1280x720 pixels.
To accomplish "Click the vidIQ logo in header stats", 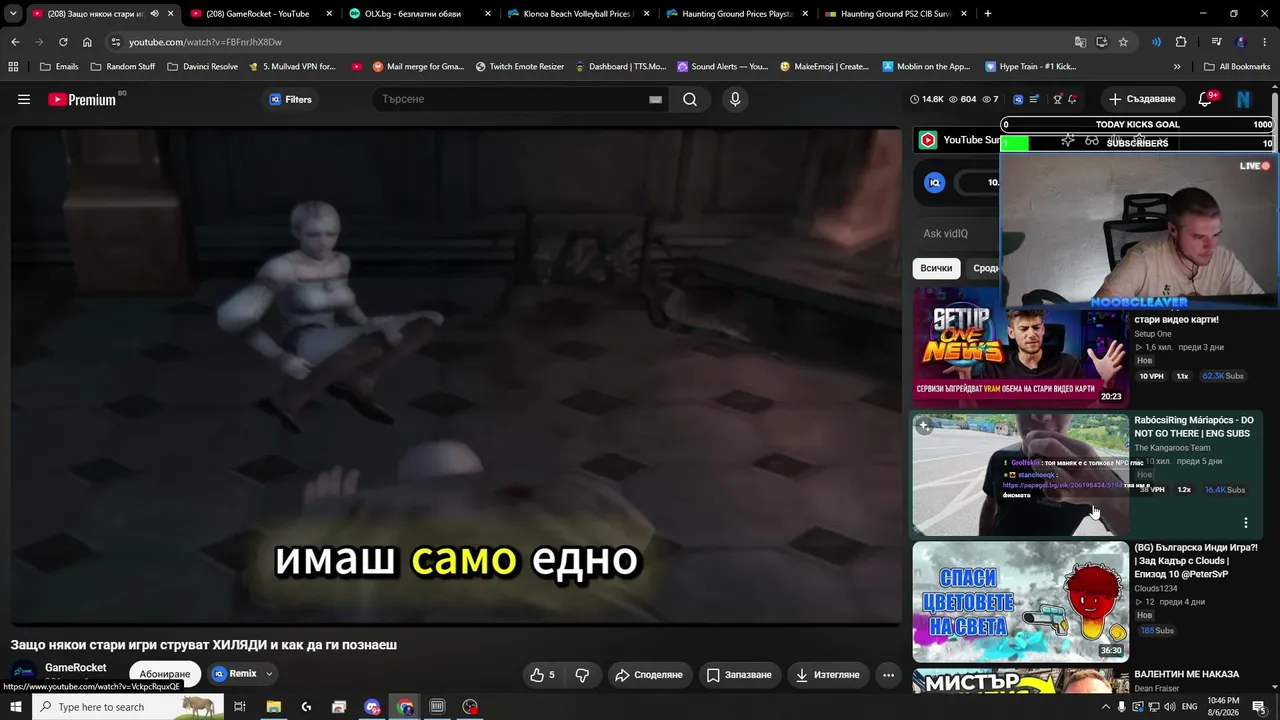I will click(1018, 99).
